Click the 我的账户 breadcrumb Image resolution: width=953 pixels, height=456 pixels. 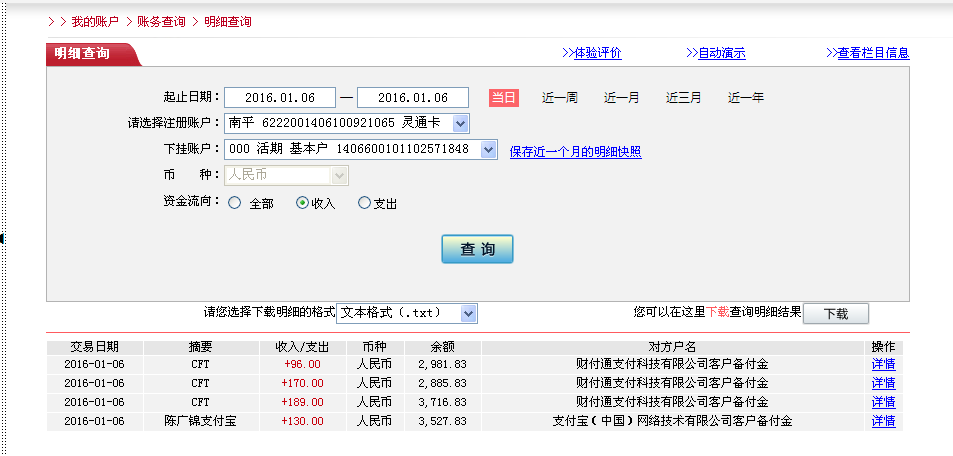pos(95,21)
